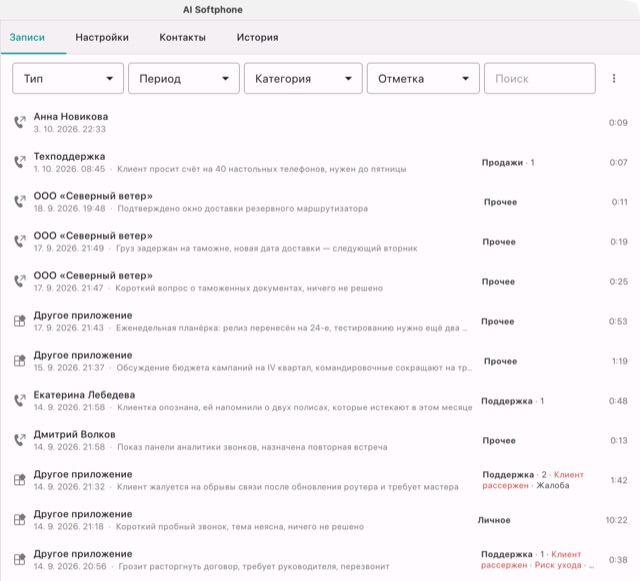Open summary Грозит расторгнуть договор
This screenshot has width=640, height=581.
(x=254, y=567)
